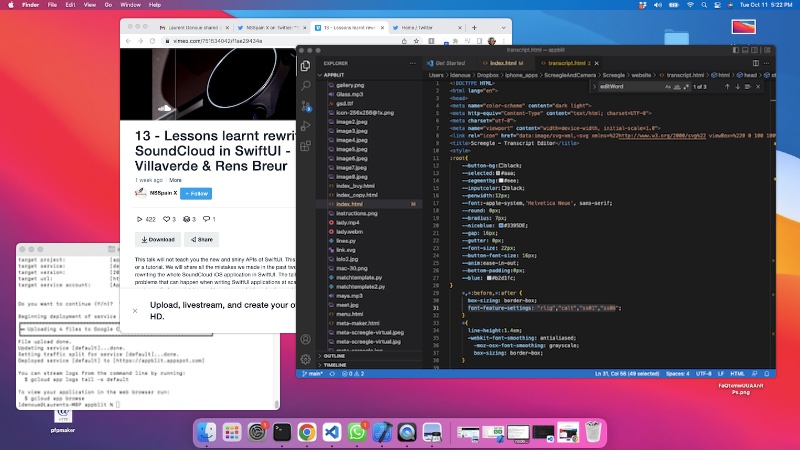Toggle Use Regular Expression in find widget
The width and height of the screenshot is (800, 450).
[686, 87]
